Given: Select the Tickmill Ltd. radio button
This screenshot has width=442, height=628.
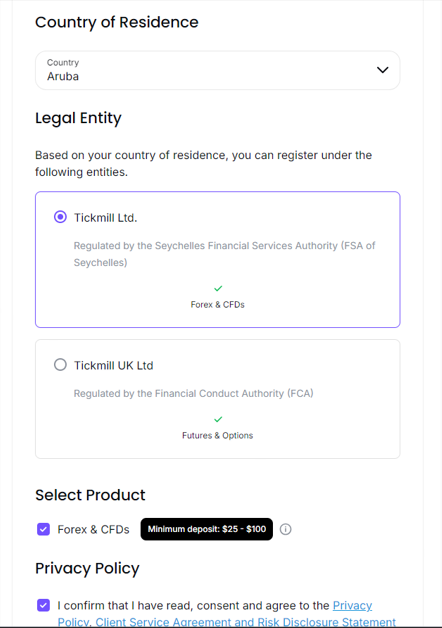Looking at the screenshot, I should (60, 217).
